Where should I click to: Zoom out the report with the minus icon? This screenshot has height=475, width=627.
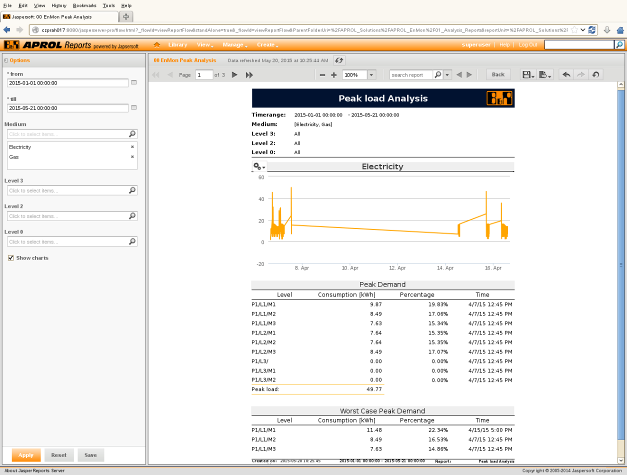click(322, 75)
